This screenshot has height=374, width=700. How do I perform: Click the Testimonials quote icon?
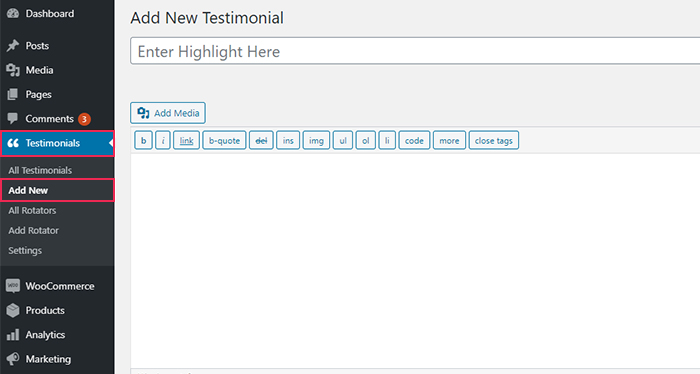13,143
